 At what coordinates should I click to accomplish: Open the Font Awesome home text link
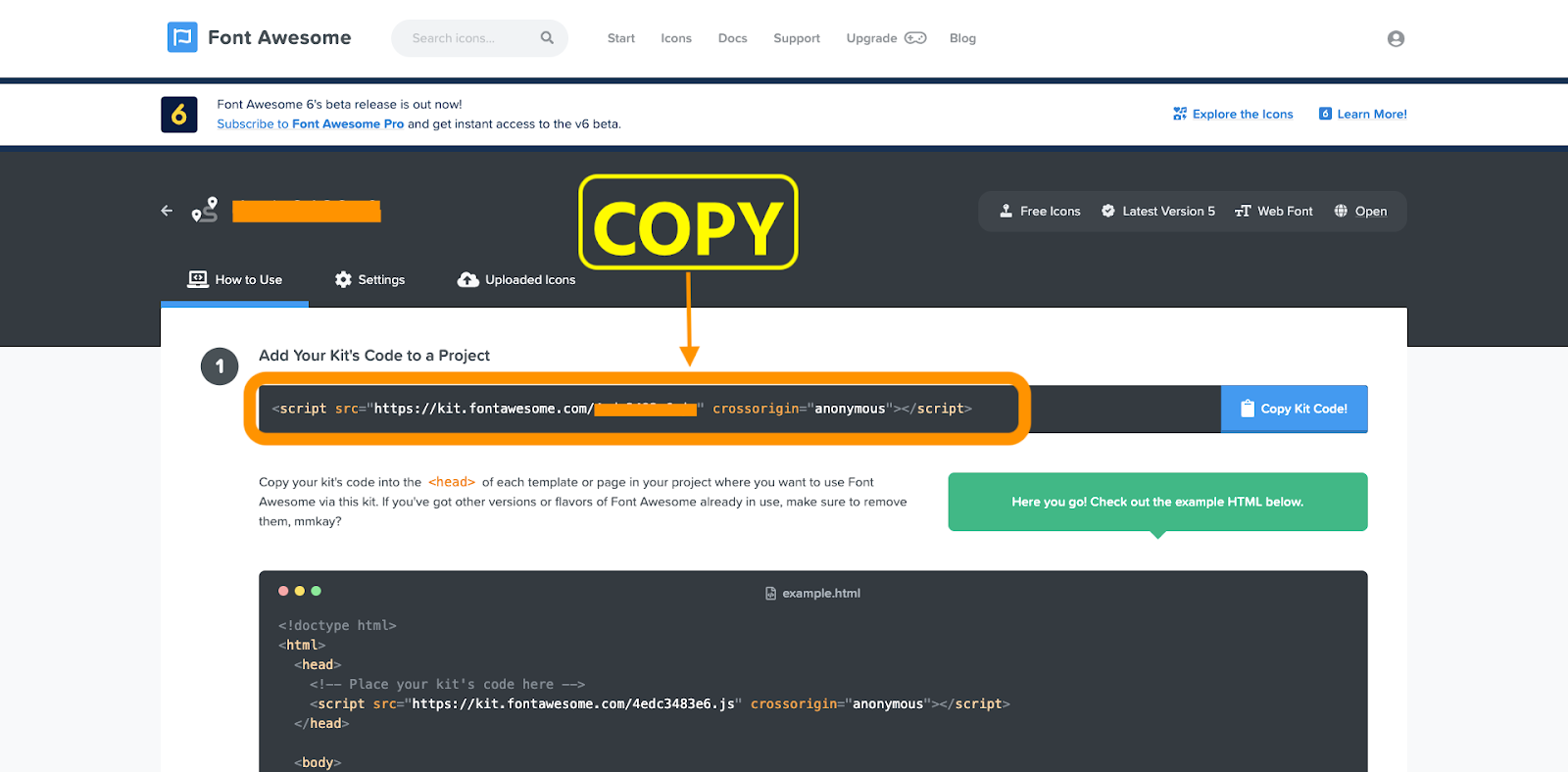pyautogui.click(x=279, y=37)
